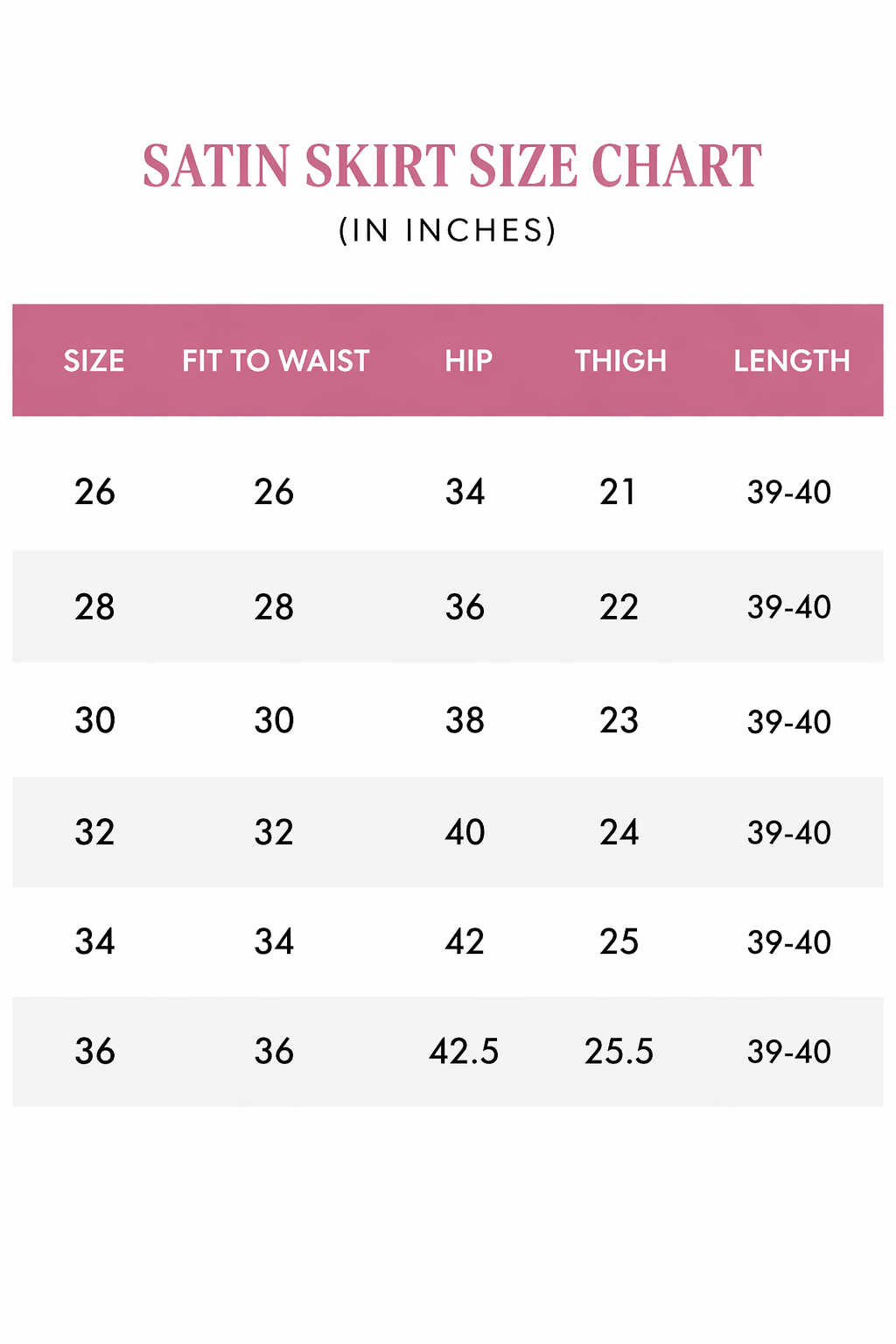Click the SIZE column header

click(x=94, y=360)
